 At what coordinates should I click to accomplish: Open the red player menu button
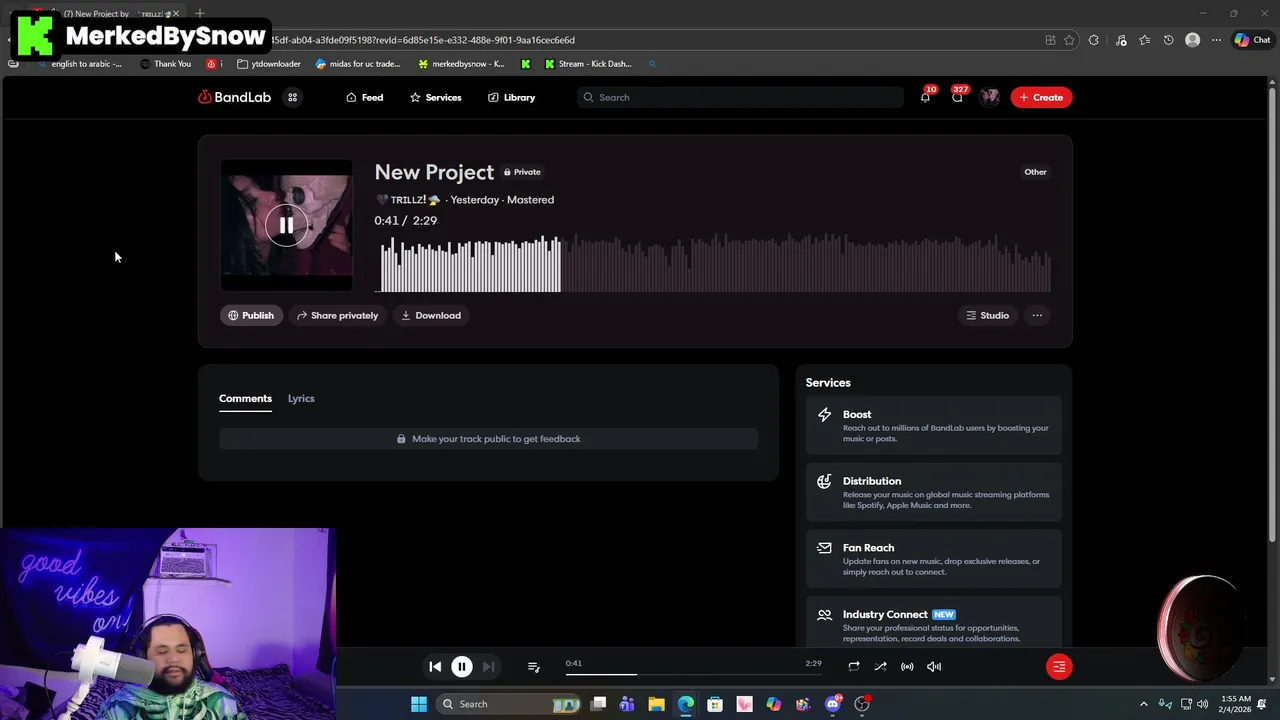tap(1059, 666)
